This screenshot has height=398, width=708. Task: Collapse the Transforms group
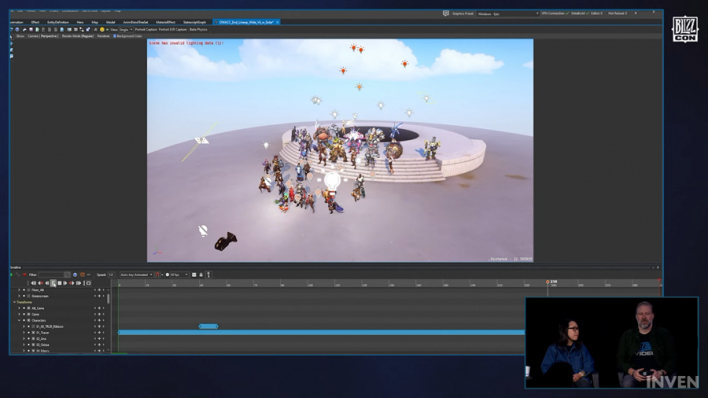(x=14, y=302)
